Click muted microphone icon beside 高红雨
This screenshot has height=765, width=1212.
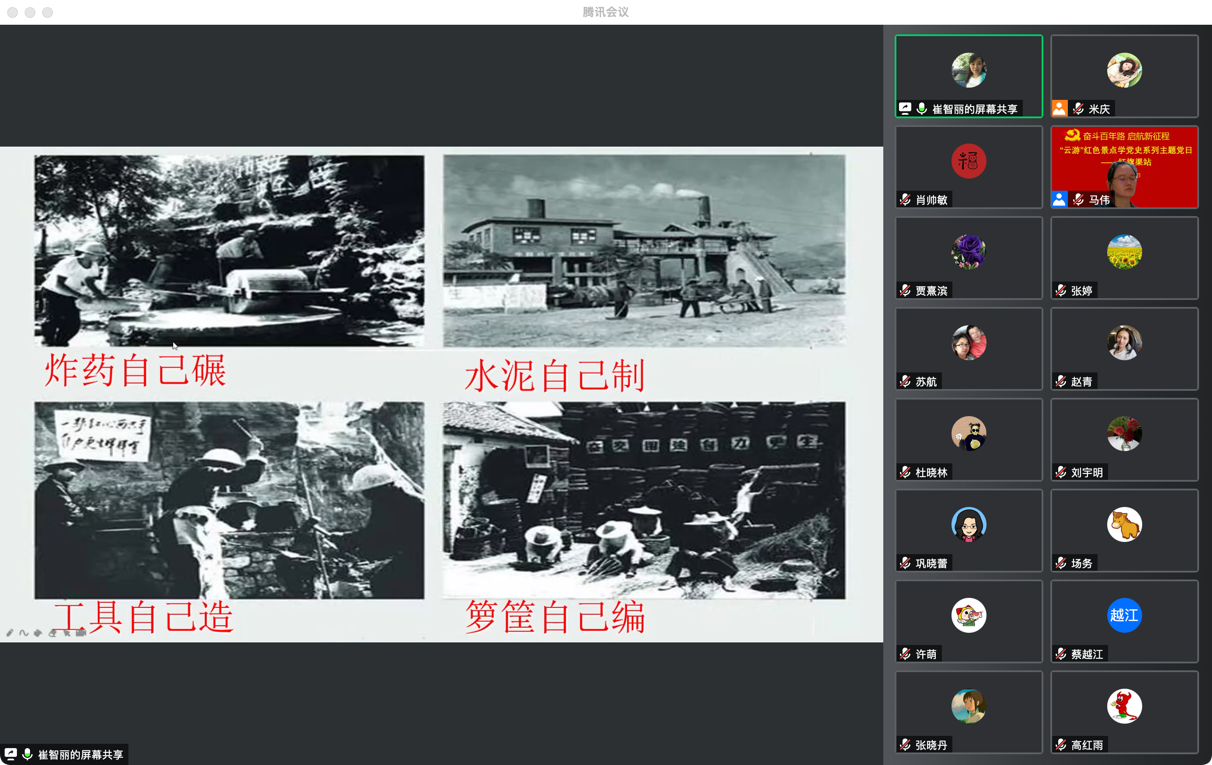pos(1060,745)
